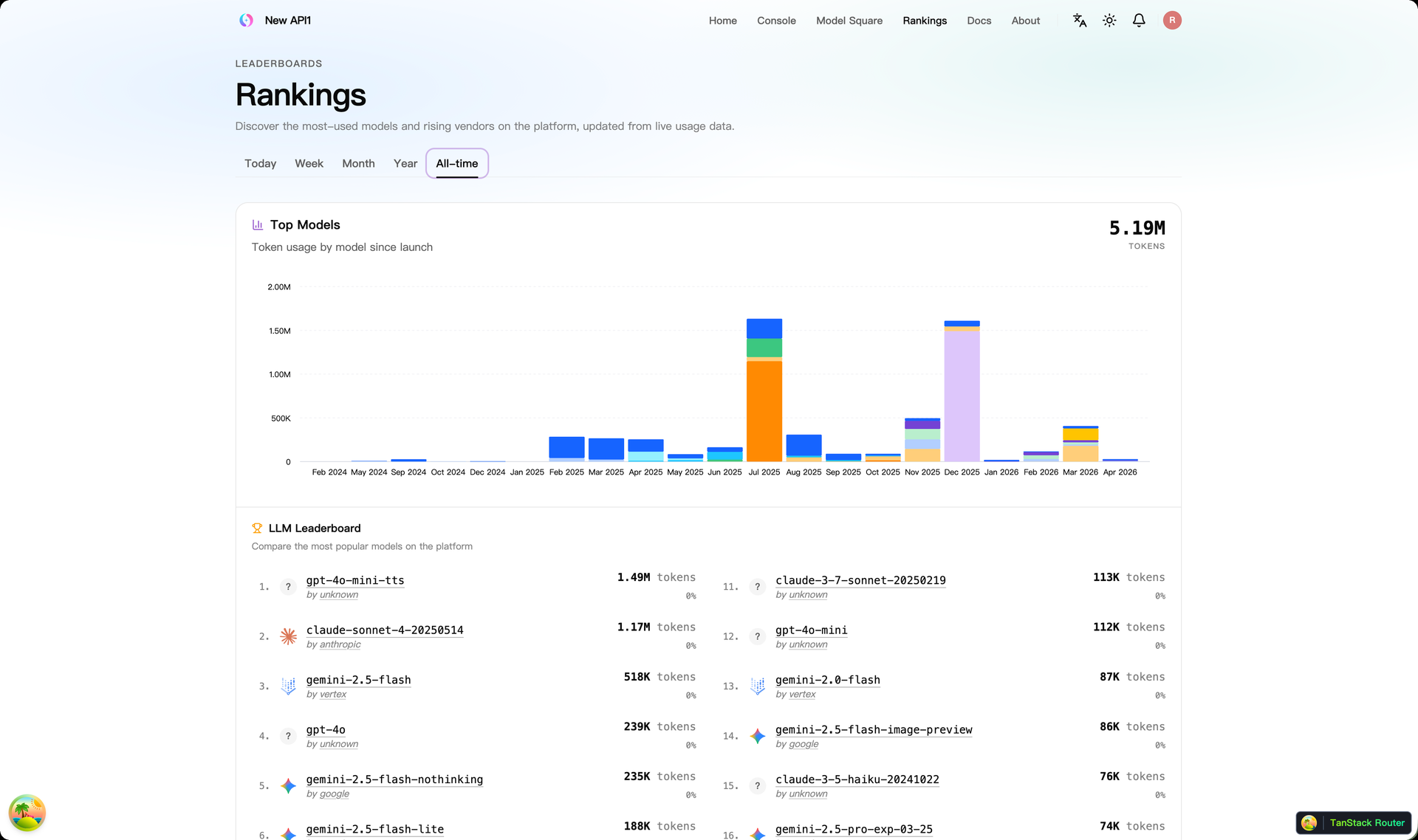Image resolution: width=1418 pixels, height=840 pixels.
Task: Open the gpt-4o-mini model link
Action: tap(812, 630)
